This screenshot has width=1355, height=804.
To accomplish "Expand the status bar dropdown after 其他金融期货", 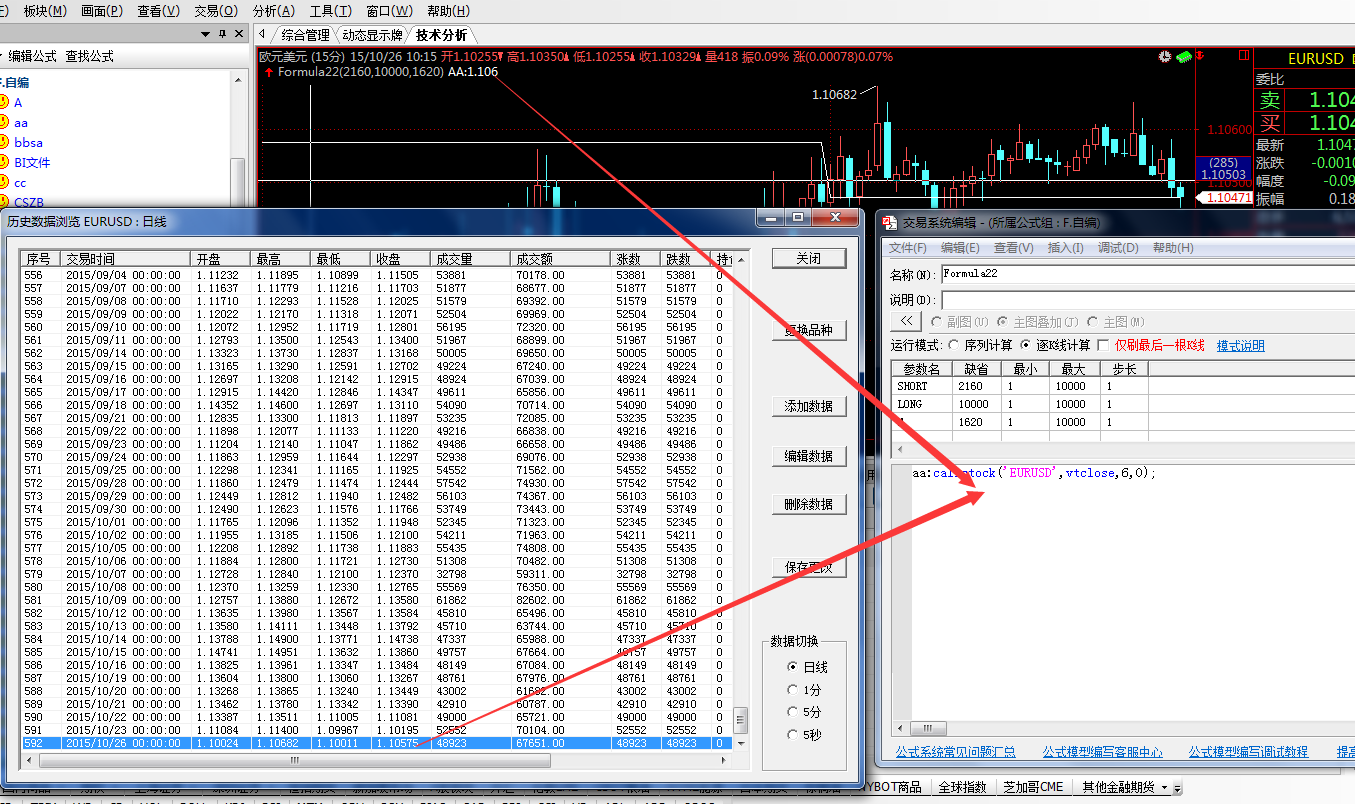I will (1178, 788).
